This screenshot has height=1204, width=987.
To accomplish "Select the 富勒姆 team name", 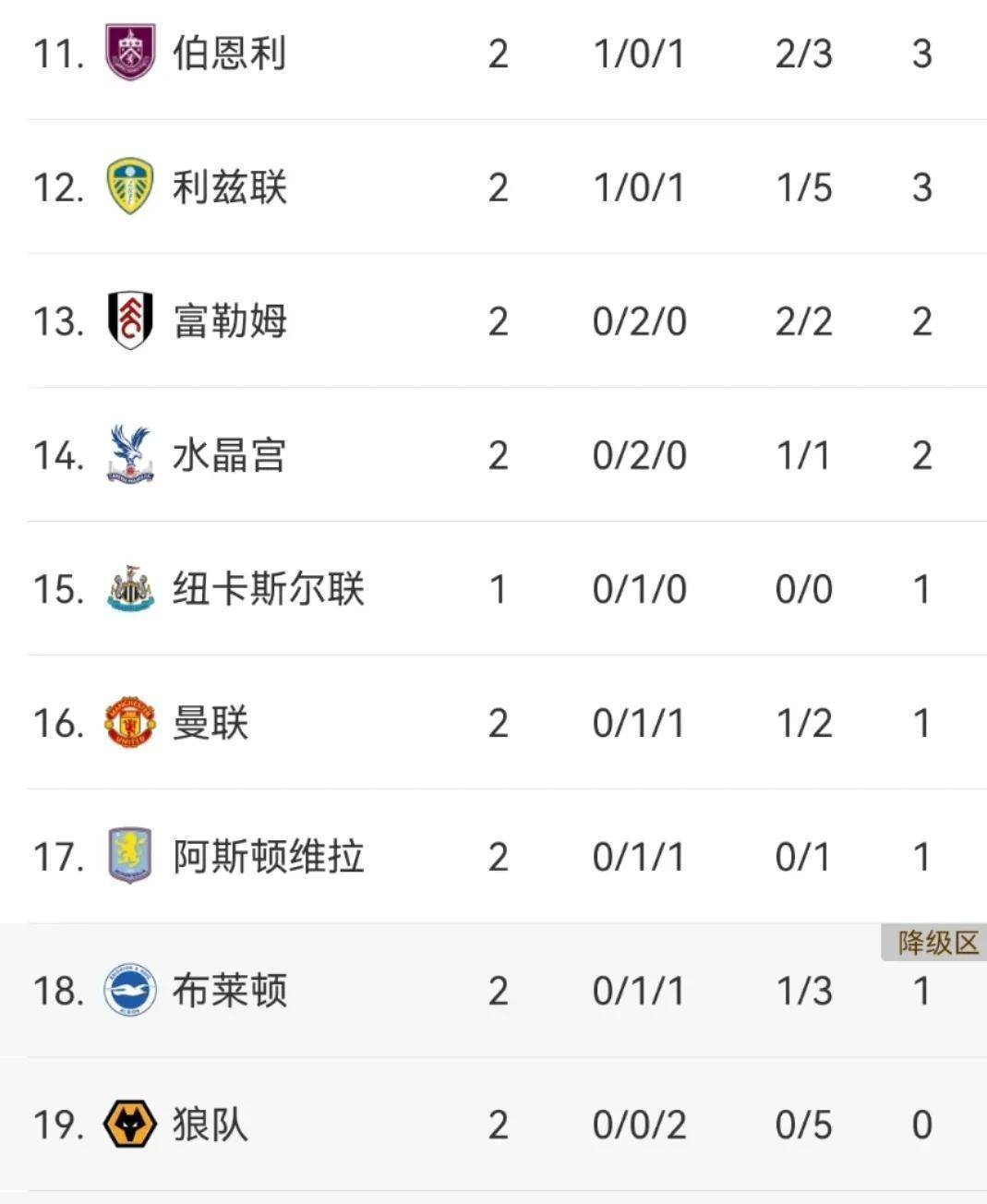I will [230, 321].
